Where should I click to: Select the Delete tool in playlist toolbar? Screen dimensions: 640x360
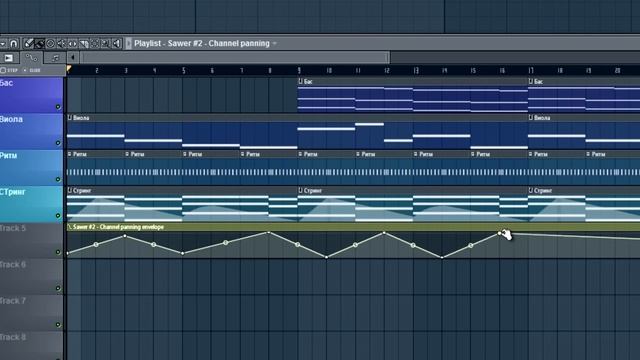51,43
